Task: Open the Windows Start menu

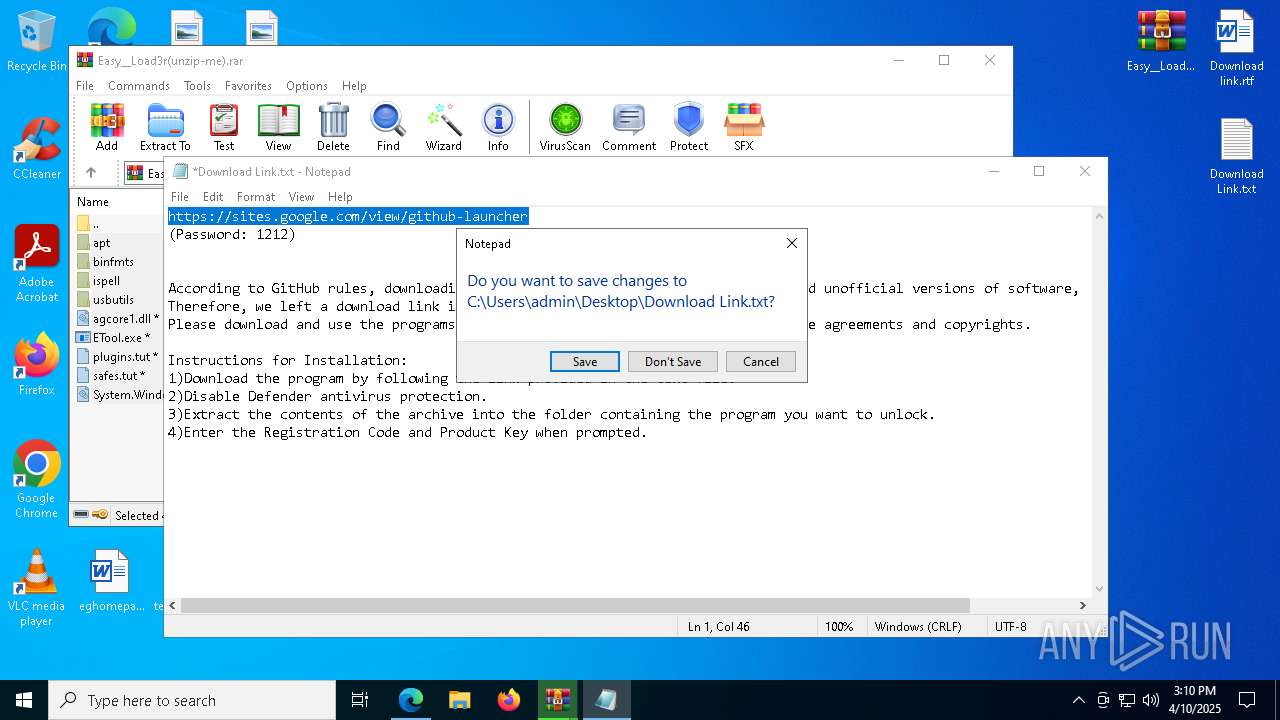Action: [x=24, y=700]
